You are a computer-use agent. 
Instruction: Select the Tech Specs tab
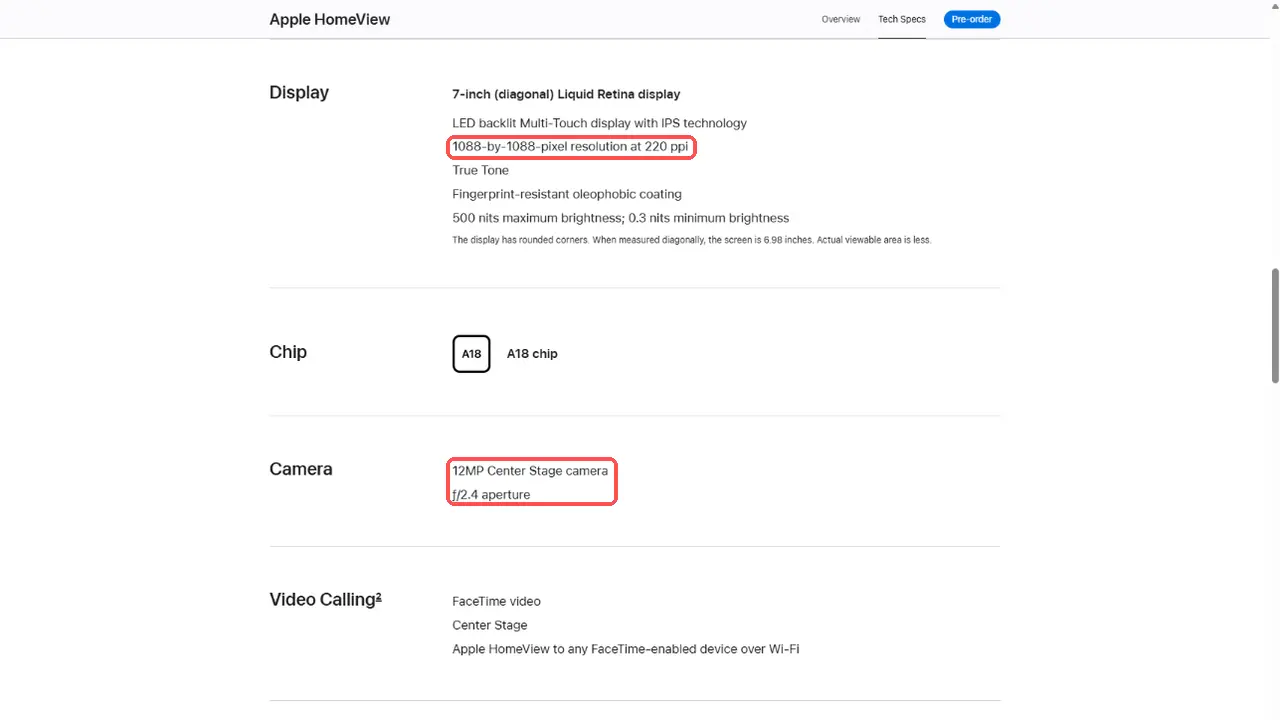click(x=902, y=19)
